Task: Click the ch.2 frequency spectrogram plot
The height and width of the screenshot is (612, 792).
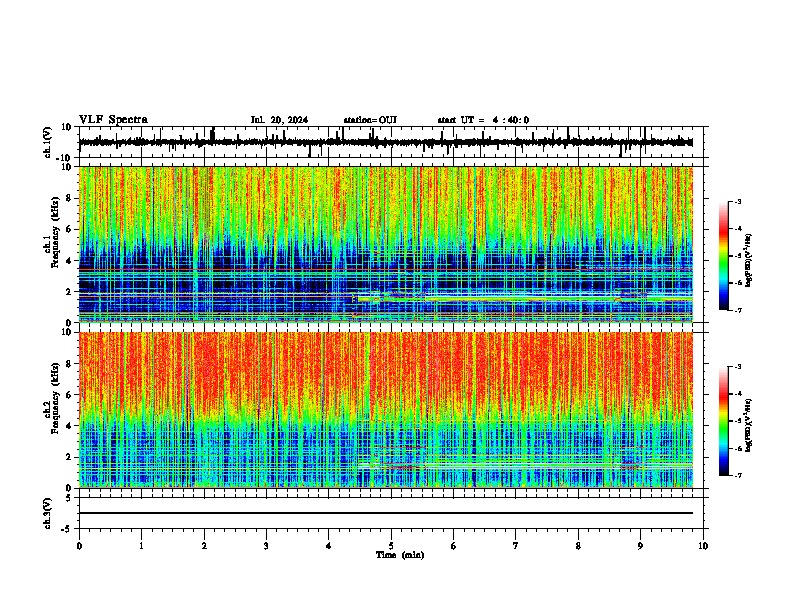Action: 386,410
